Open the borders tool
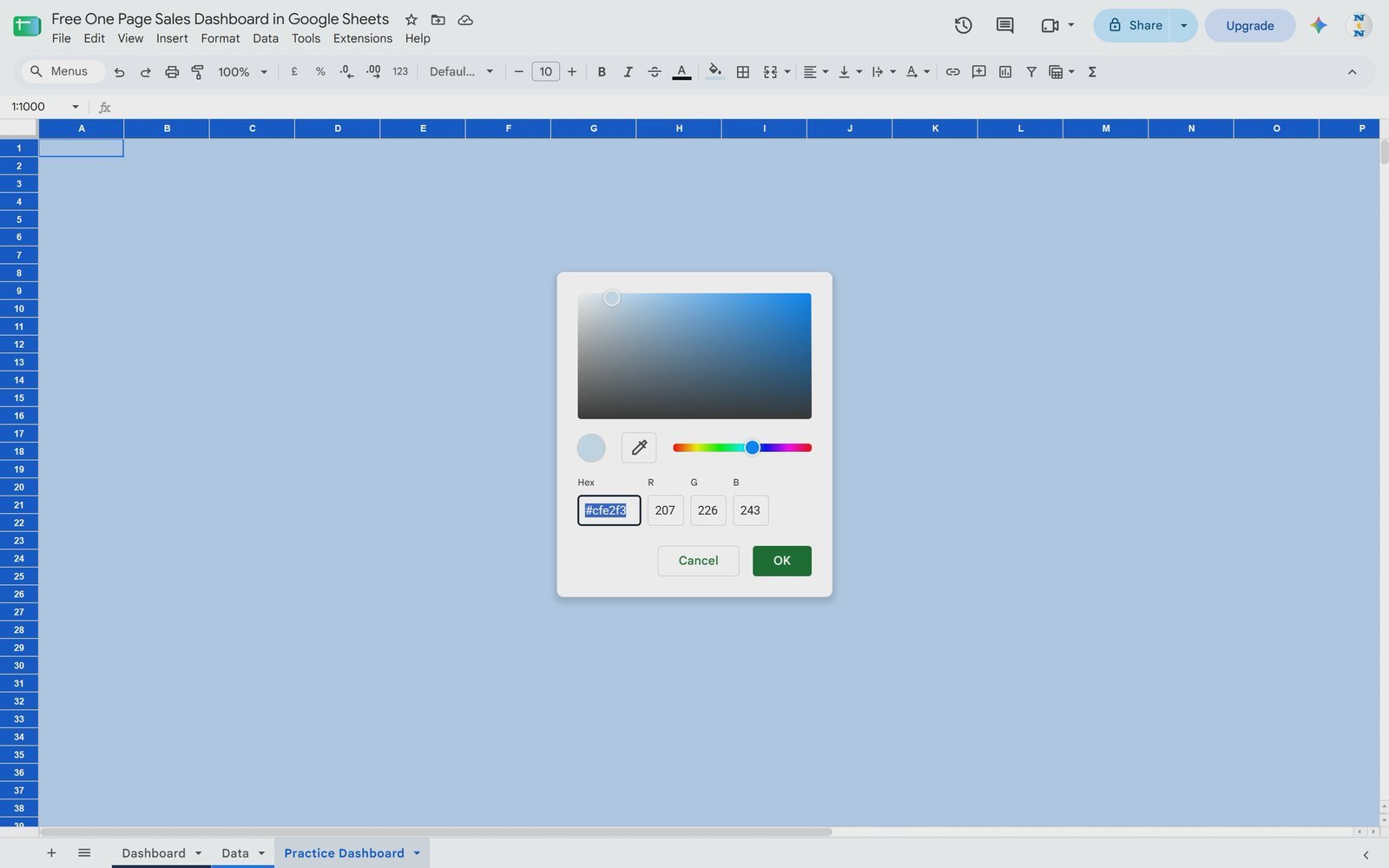The height and width of the screenshot is (868, 1389). 743,72
